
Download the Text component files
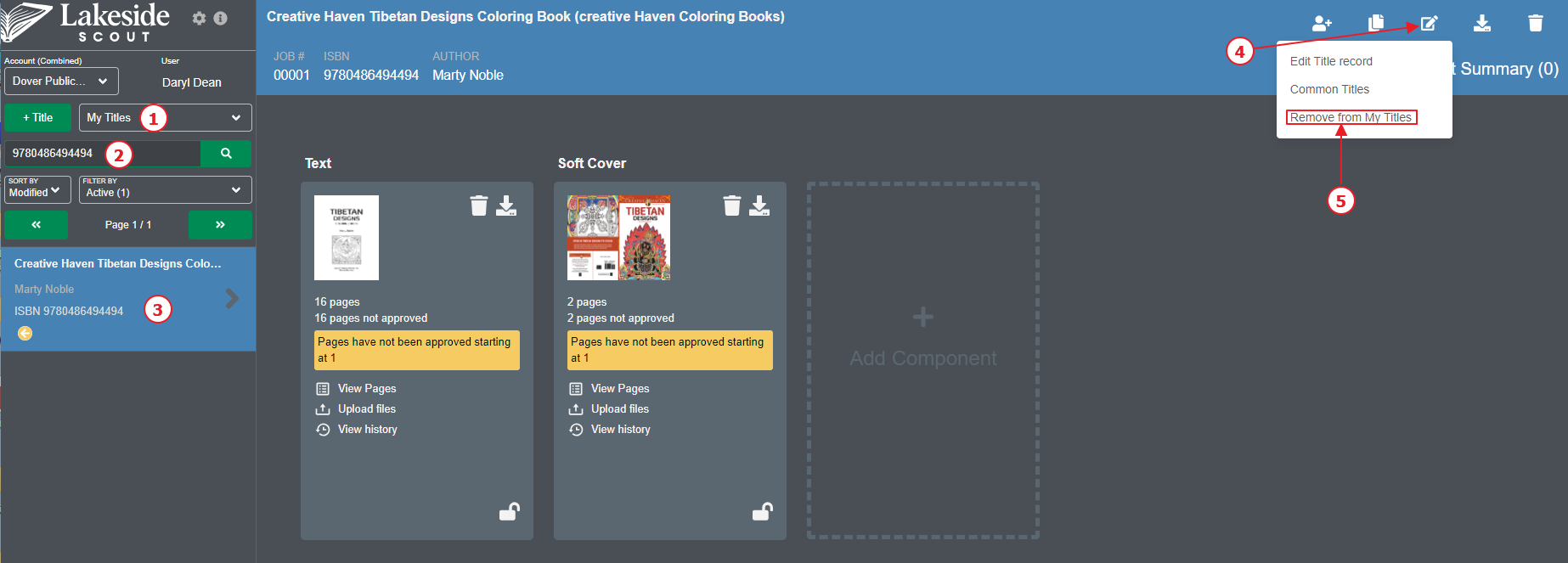pyautogui.click(x=506, y=205)
